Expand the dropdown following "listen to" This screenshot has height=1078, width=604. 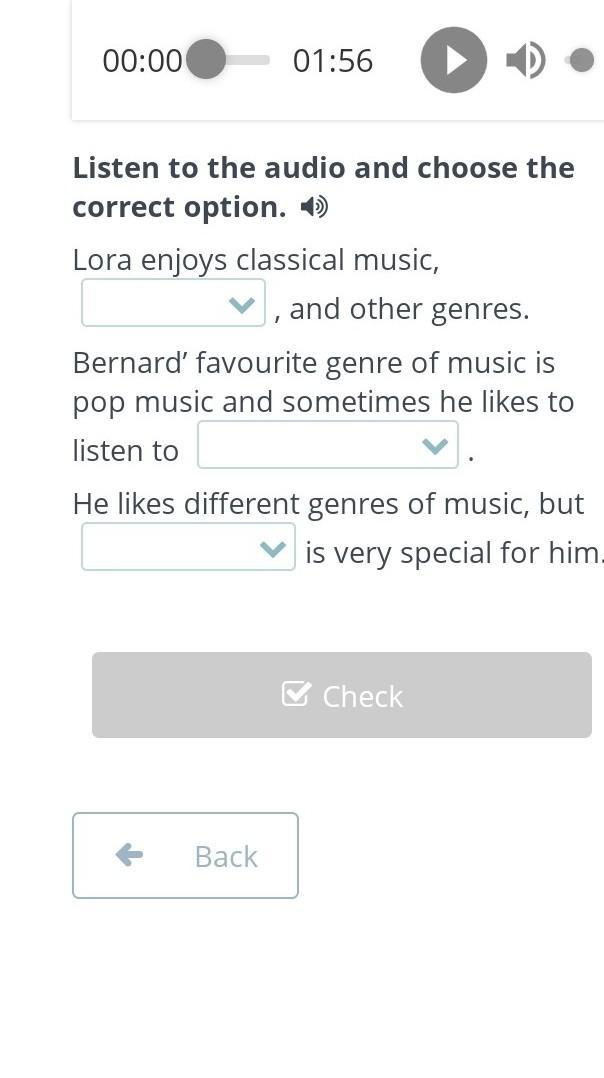click(x=327, y=445)
